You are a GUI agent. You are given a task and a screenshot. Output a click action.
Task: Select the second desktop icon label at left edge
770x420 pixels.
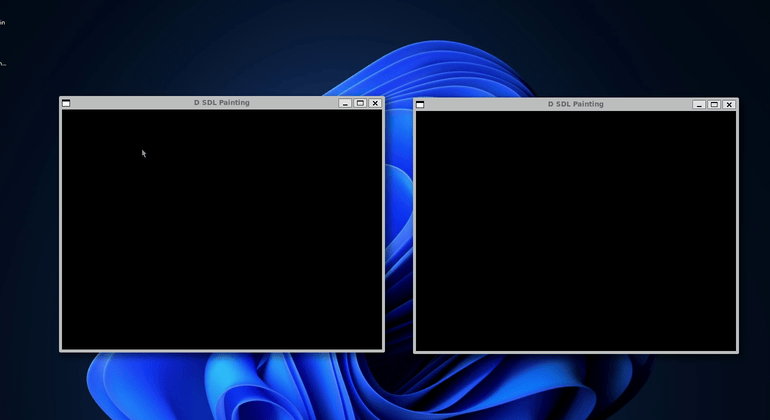3,63
